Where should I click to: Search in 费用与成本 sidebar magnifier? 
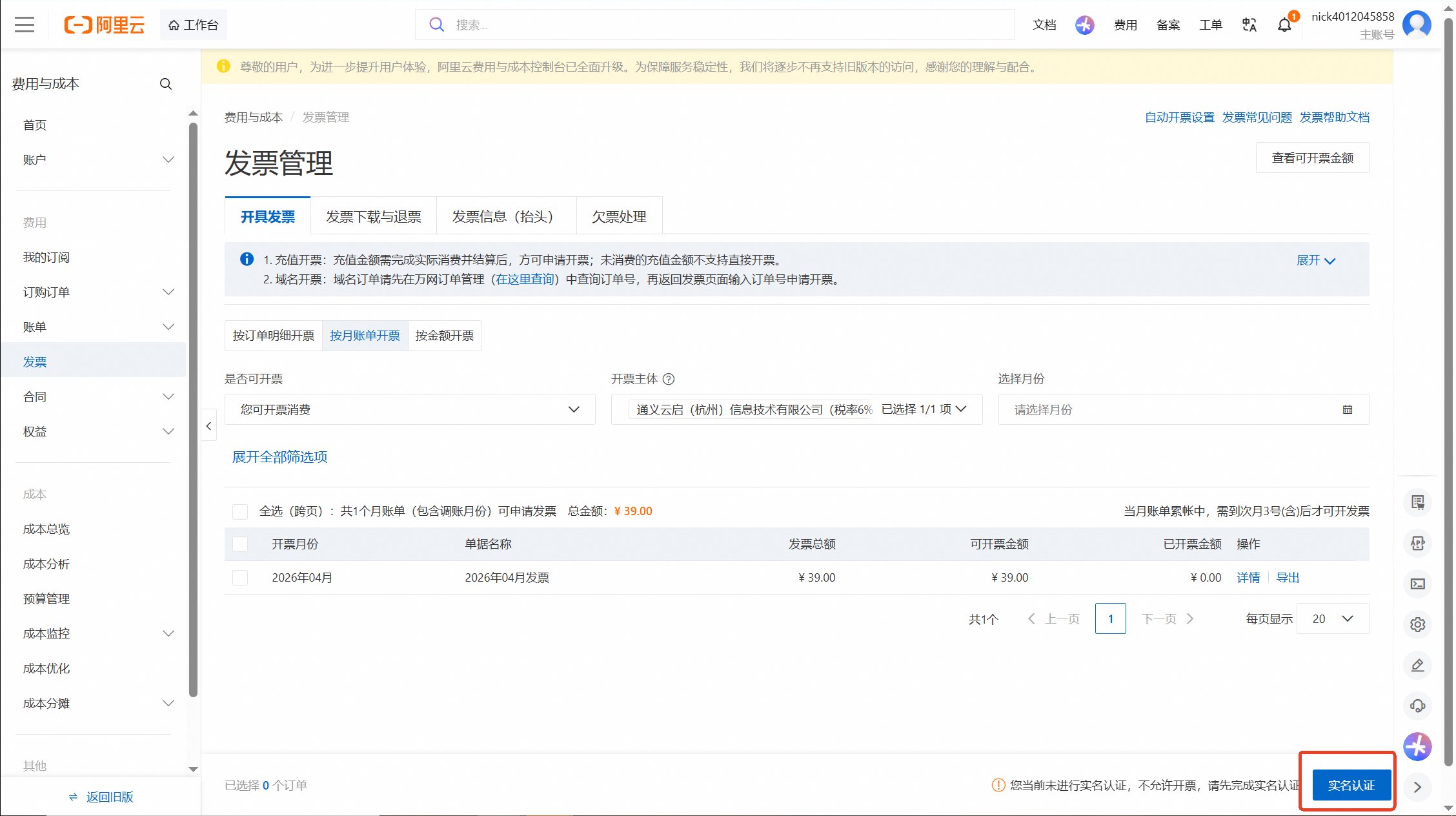point(166,84)
